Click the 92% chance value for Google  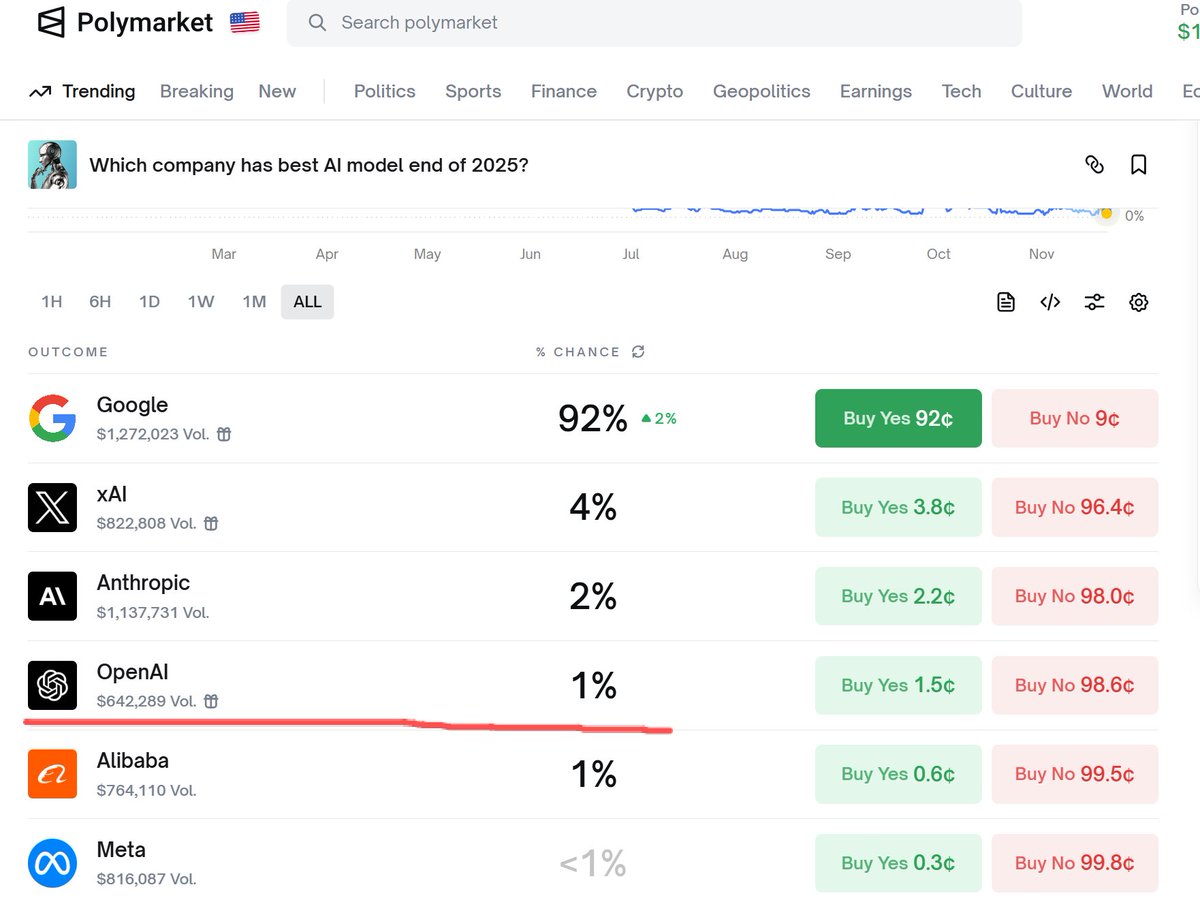point(593,418)
